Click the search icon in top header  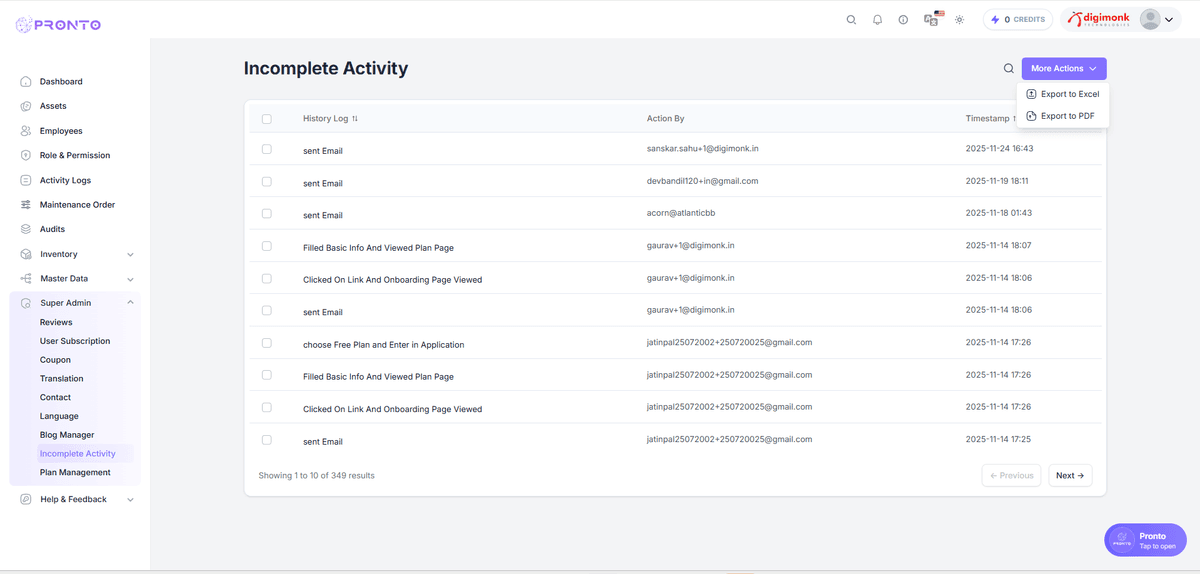(x=851, y=20)
